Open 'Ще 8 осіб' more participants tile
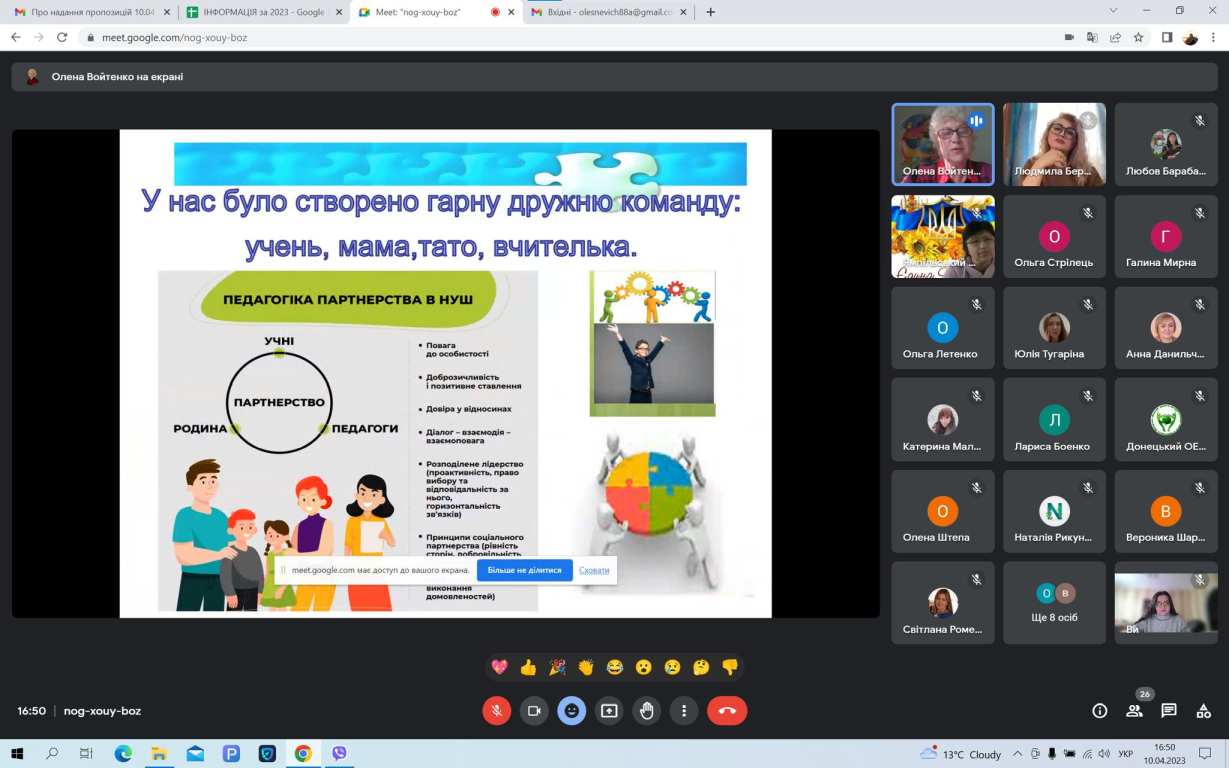Screen dimensions: 1229x768 (1054, 603)
